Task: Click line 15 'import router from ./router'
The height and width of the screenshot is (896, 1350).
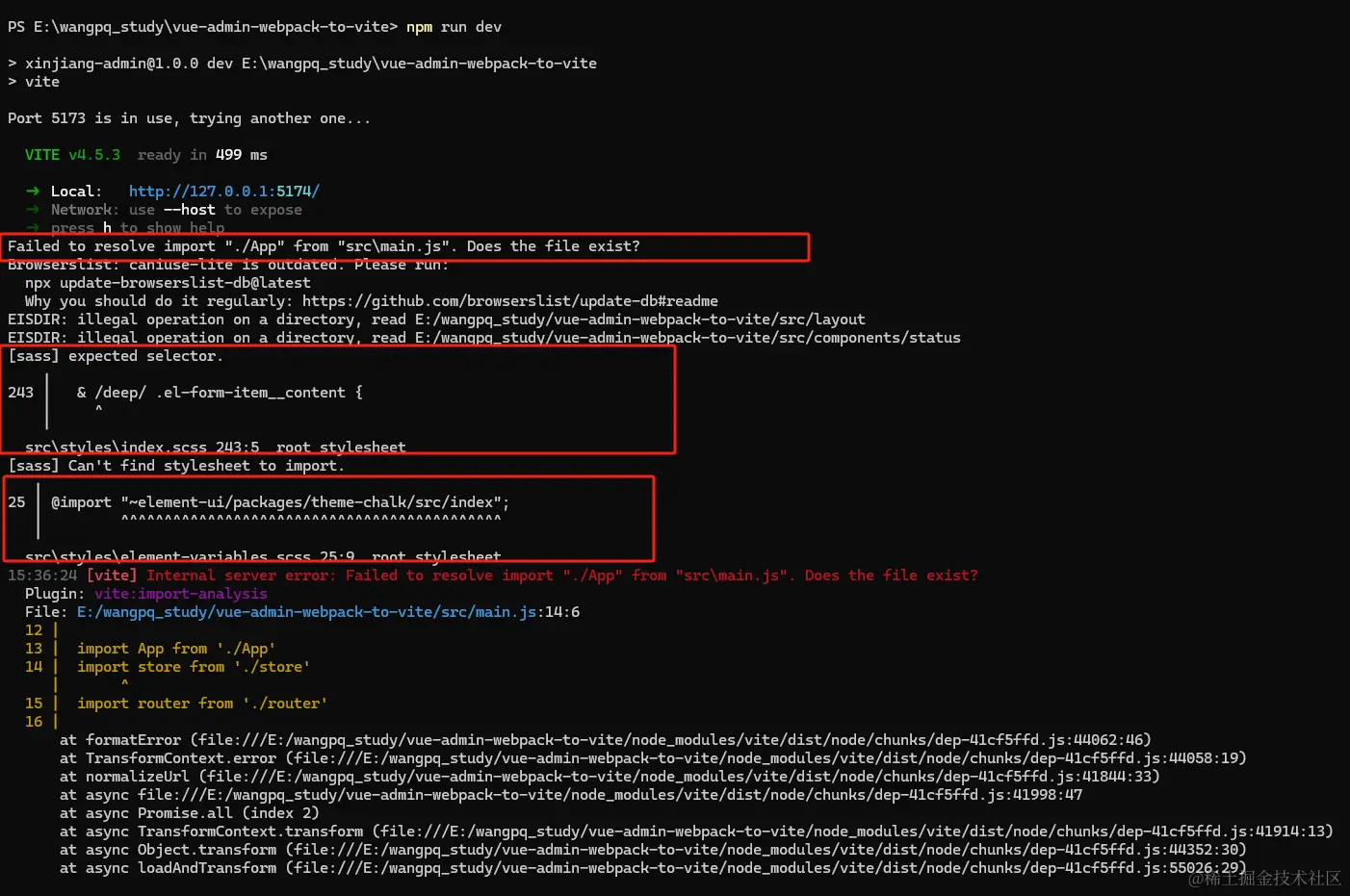Action: 202,704
